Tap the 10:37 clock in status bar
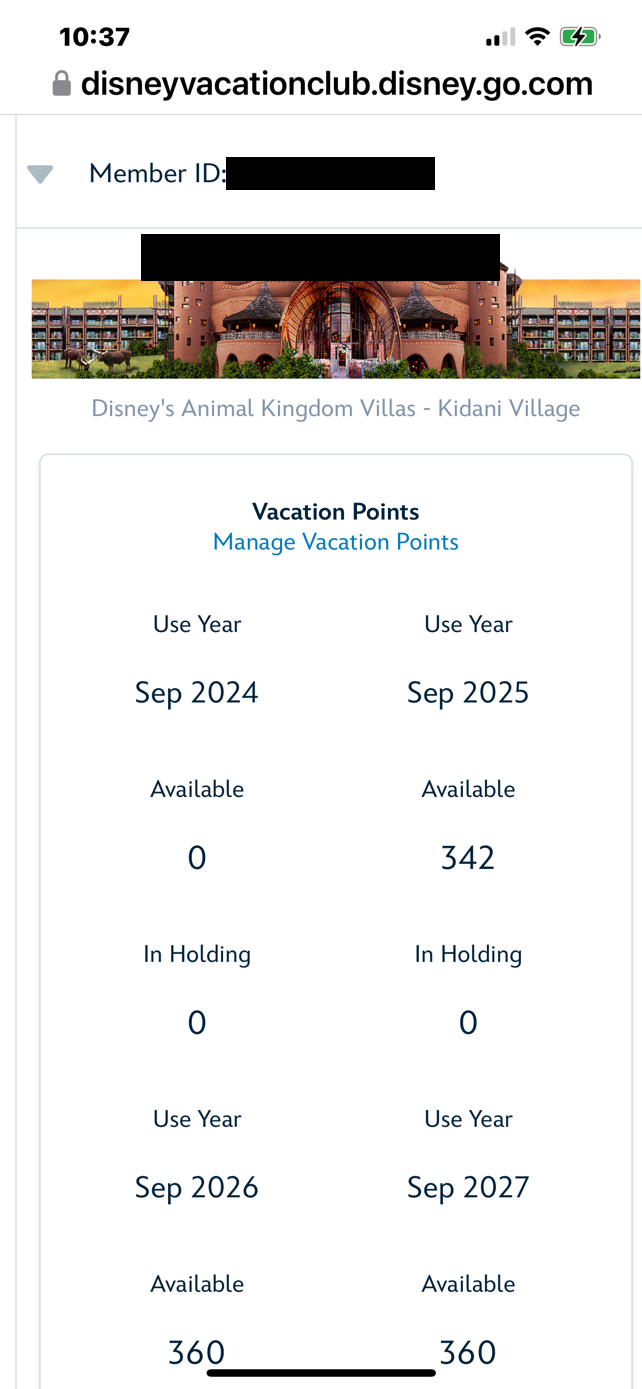Screen dimensions: 642x1389 point(94,37)
